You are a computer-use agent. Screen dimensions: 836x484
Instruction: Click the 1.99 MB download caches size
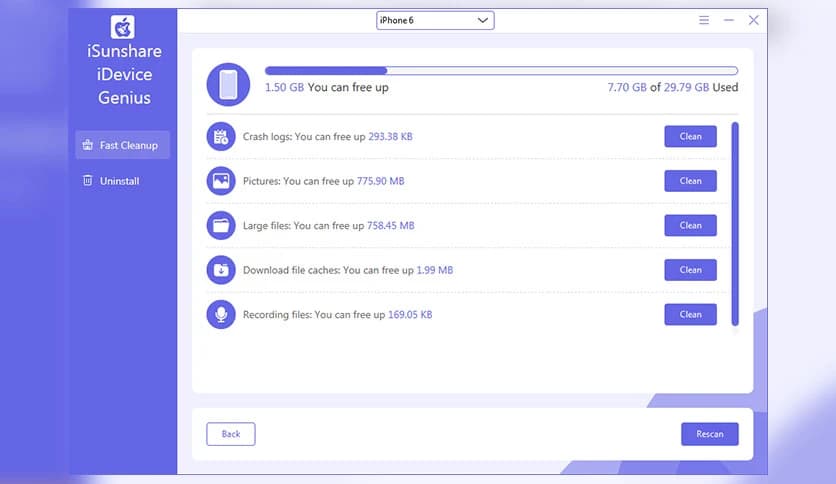pos(435,270)
